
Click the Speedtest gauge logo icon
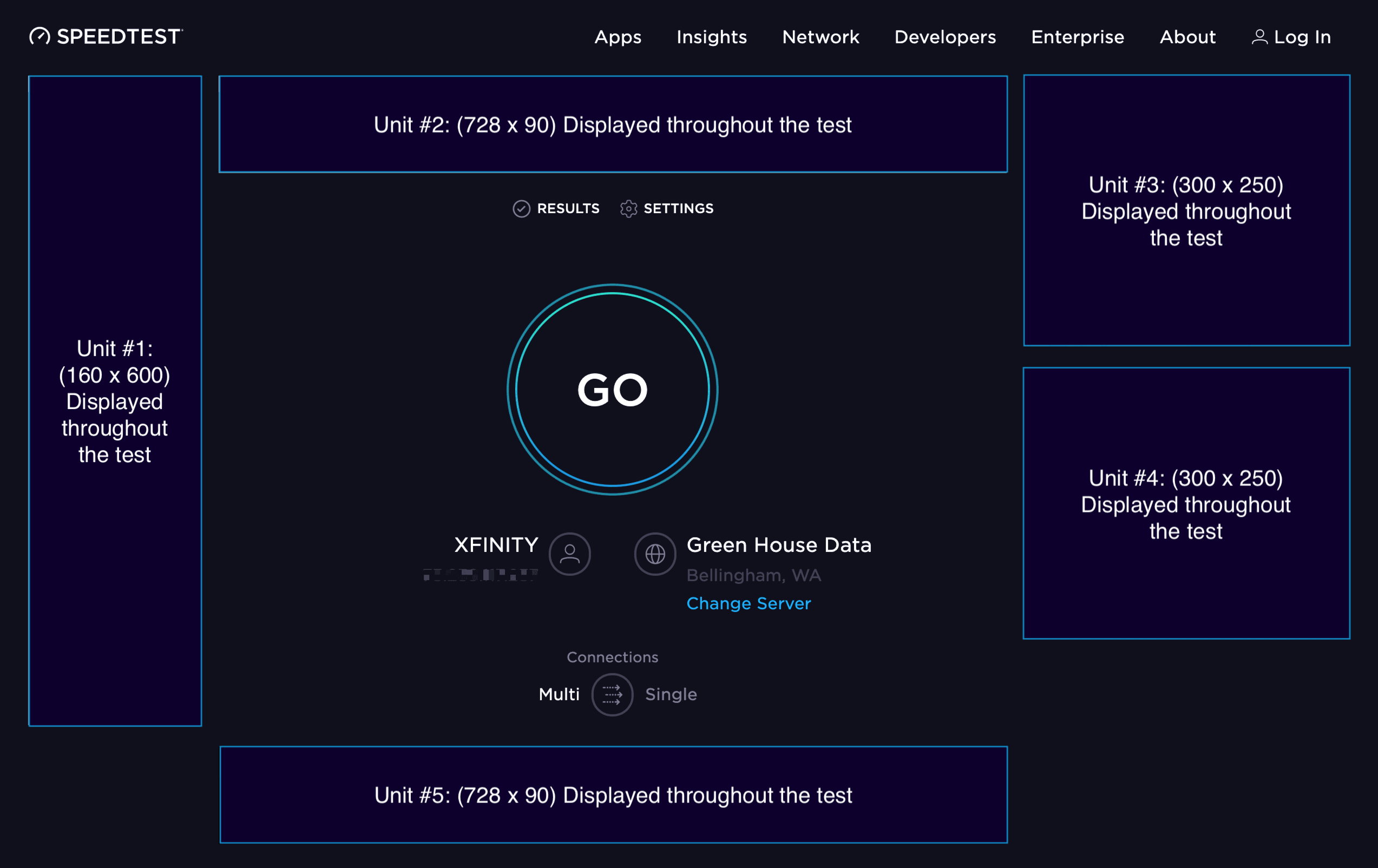[40, 37]
